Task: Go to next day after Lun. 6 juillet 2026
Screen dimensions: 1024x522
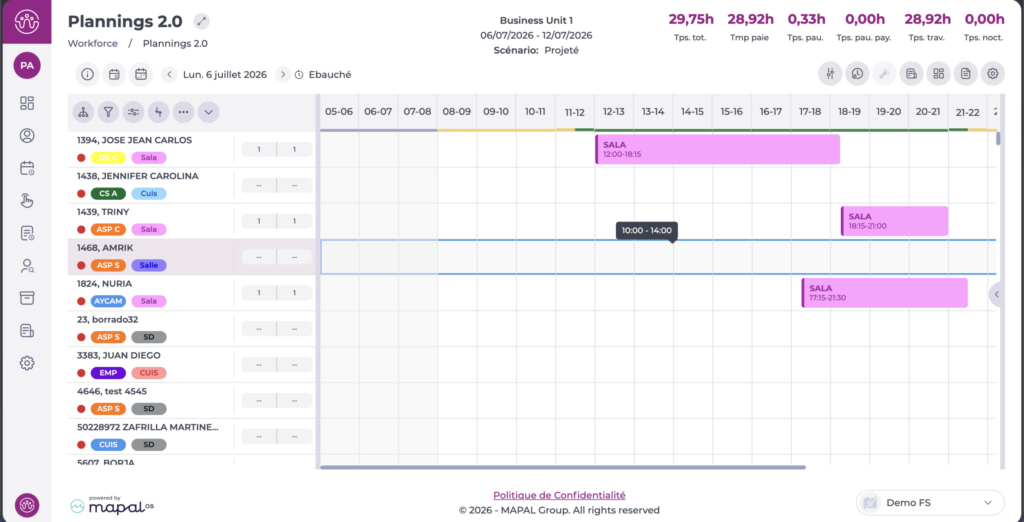Action: [282, 74]
